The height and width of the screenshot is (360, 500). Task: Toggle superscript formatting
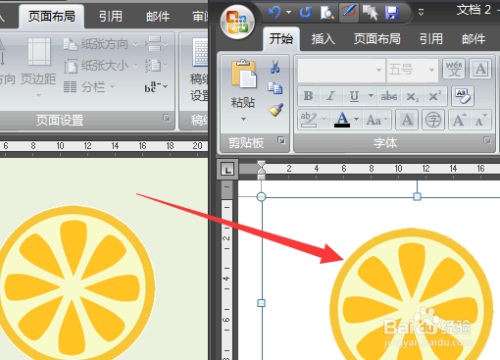434,96
